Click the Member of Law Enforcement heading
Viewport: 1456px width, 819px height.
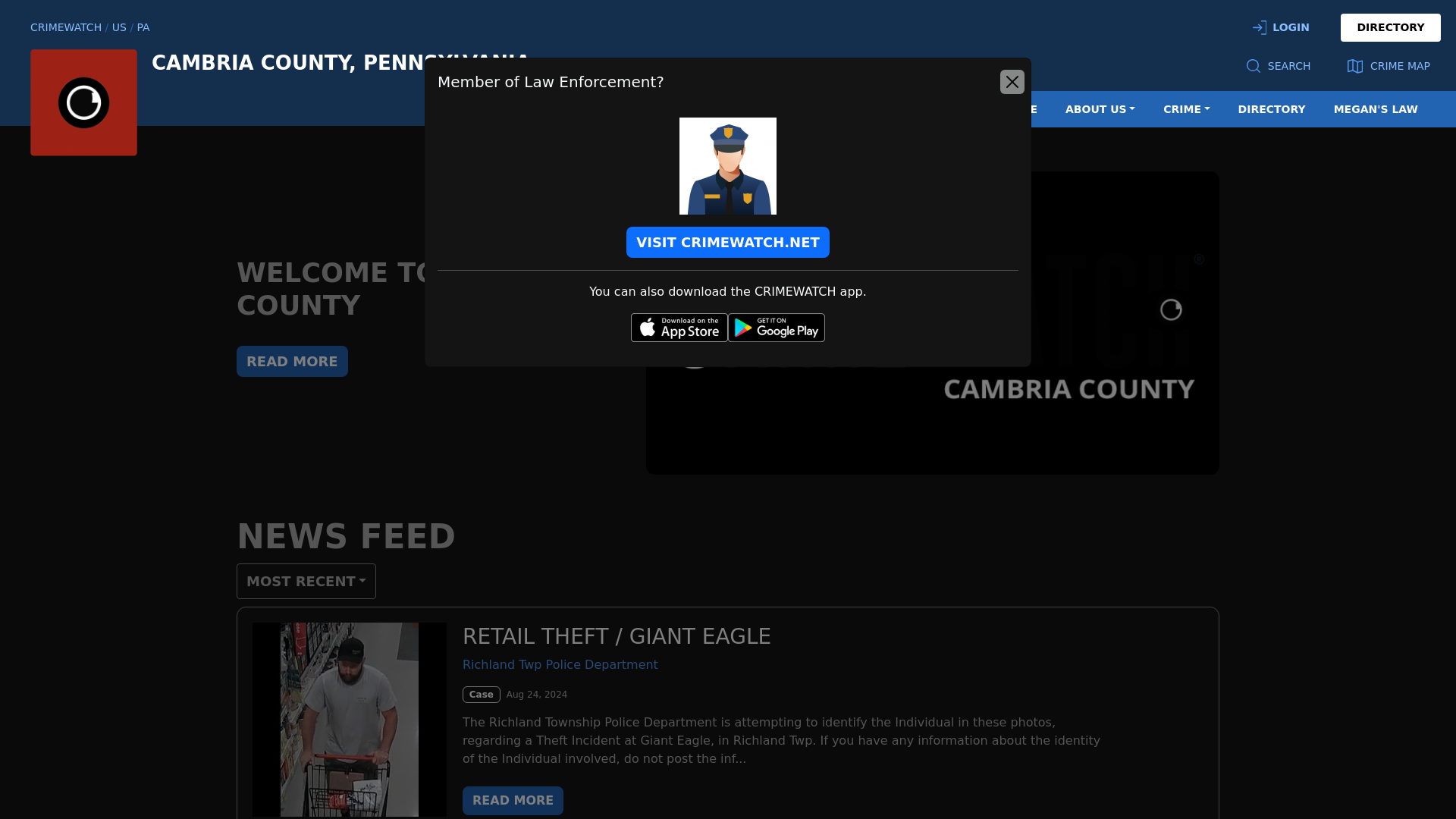coord(551,82)
